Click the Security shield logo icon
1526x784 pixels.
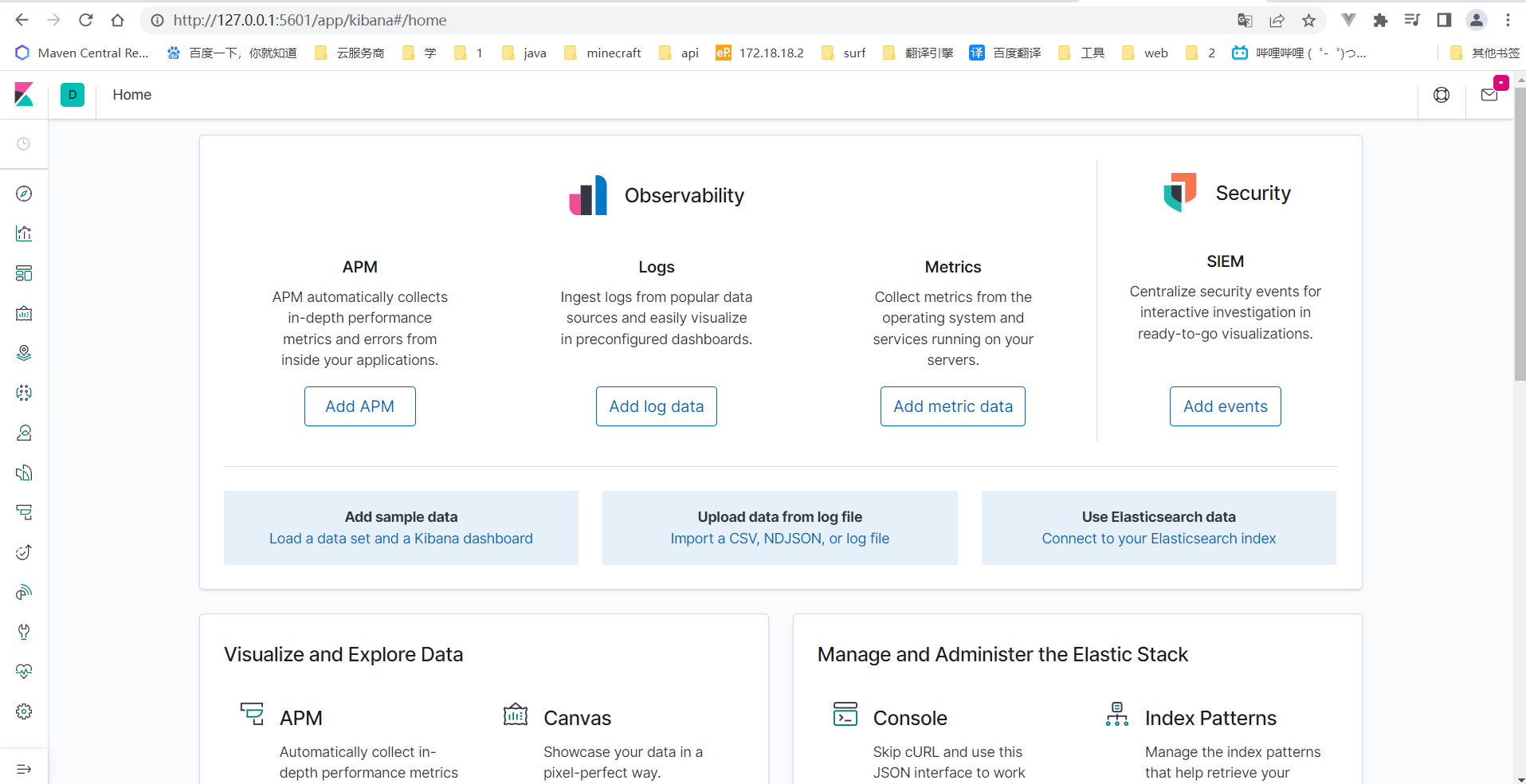(x=1180, y=193)
